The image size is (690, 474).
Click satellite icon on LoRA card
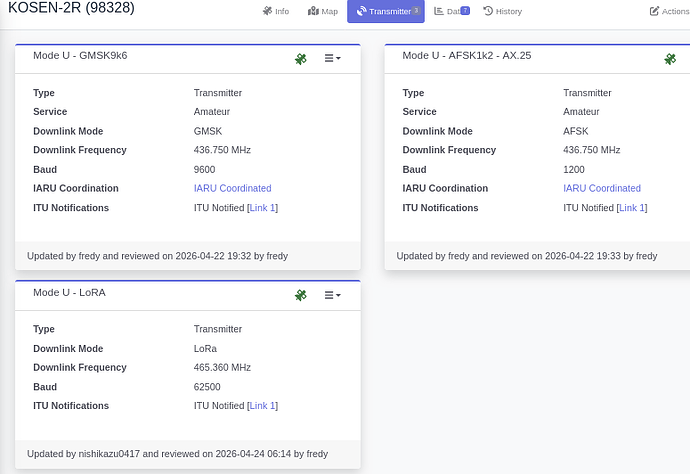click(301, 295)
